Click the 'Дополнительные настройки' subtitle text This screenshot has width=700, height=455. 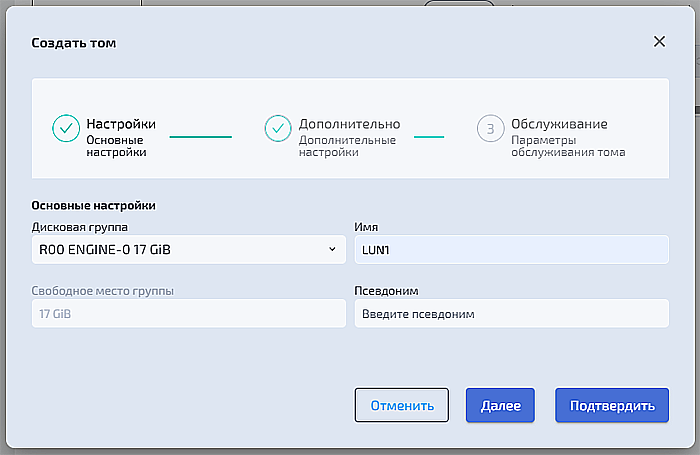[x=347, y=146]
